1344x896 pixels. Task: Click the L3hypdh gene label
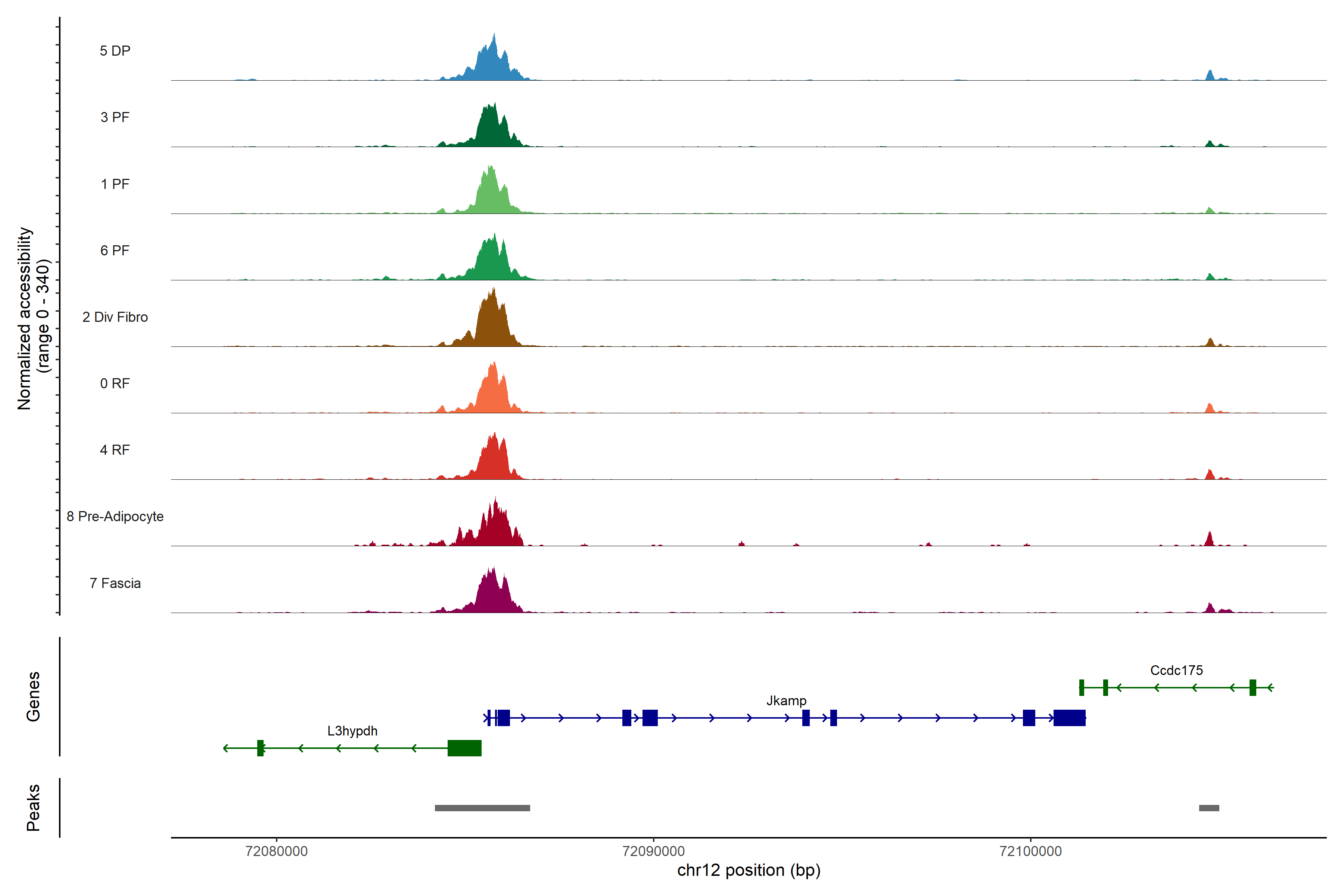[352, 731]
